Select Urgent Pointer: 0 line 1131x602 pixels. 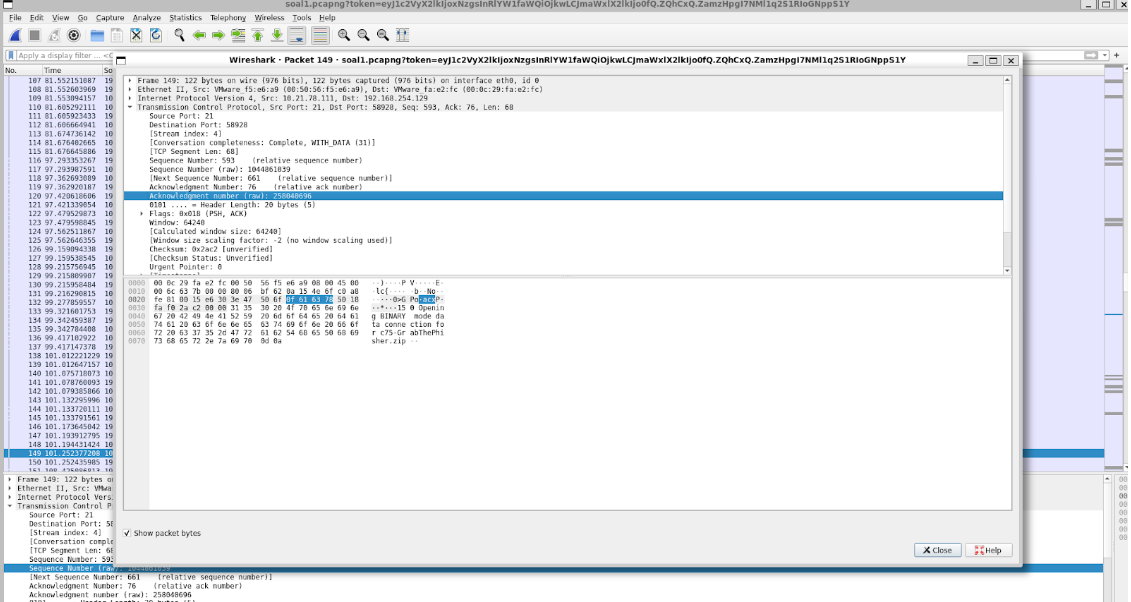point(185,267)
